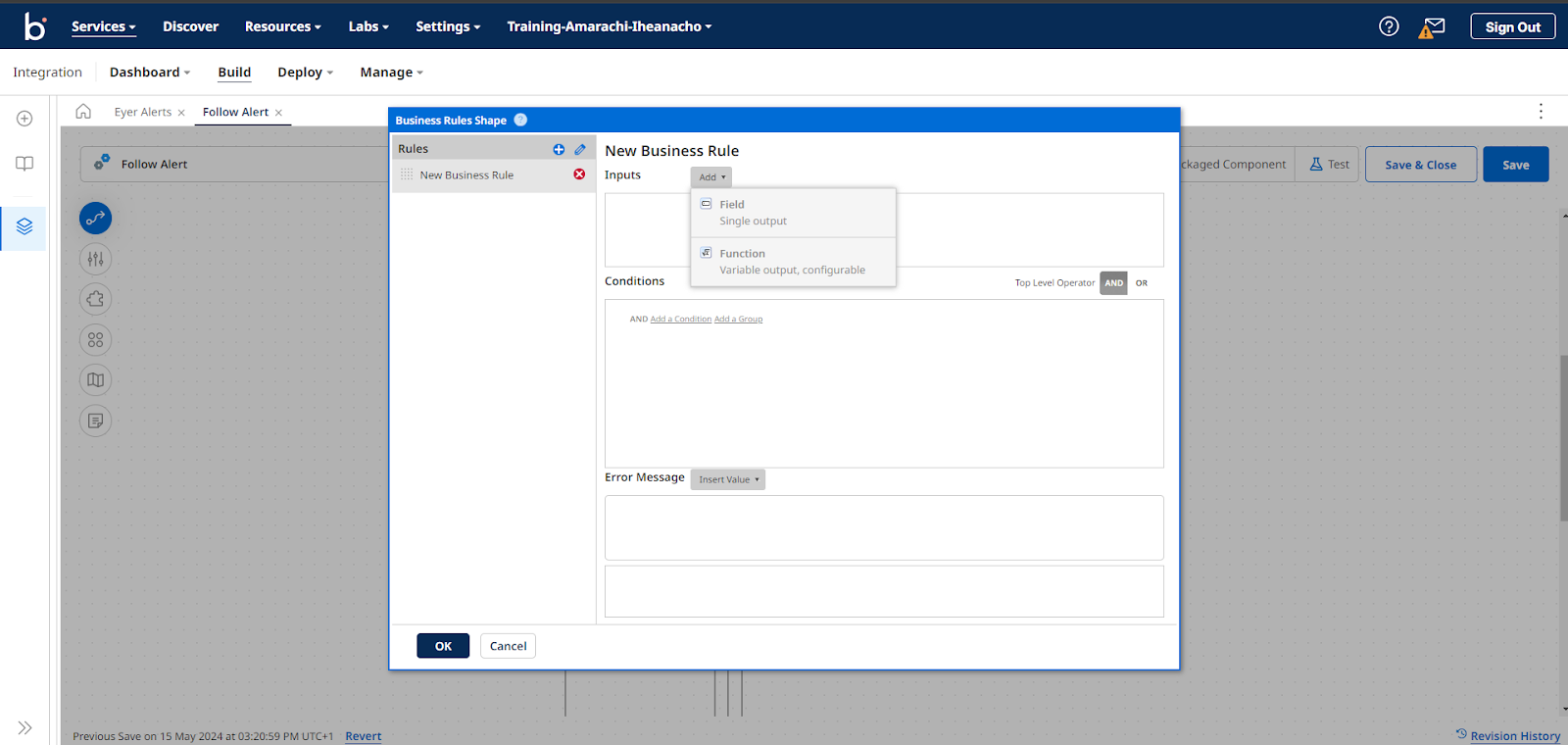Set top level operator to AND

tap(1113, 282)
